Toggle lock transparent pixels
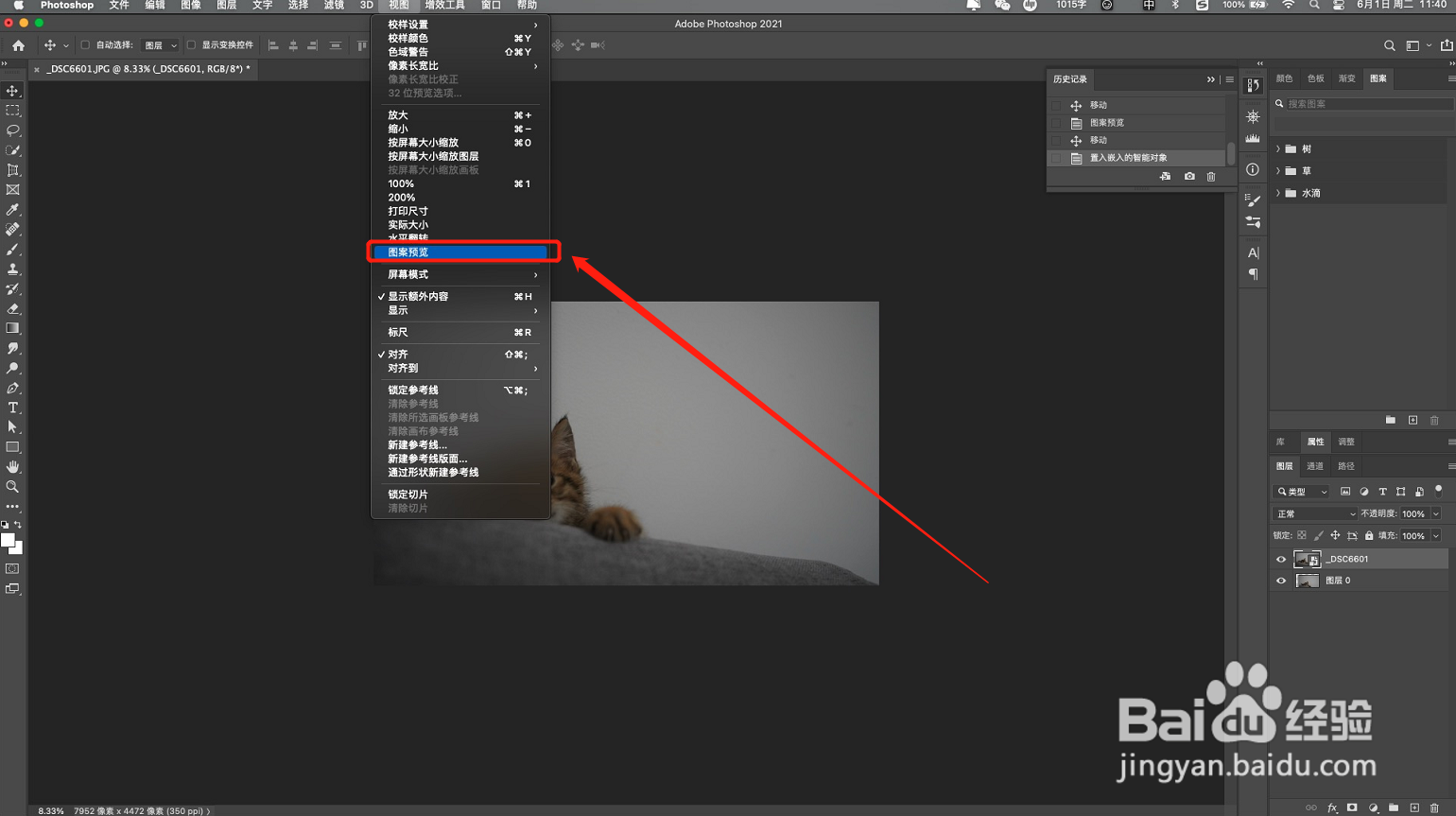Screen dimensions: 1456x816 [1302, 536]
